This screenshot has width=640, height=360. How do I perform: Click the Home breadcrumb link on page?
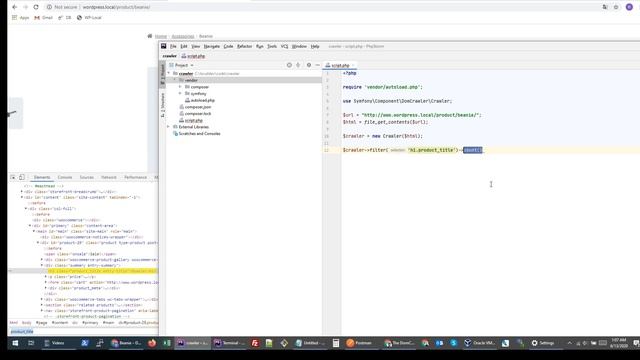pyautogui.click(x=161, y=36)
